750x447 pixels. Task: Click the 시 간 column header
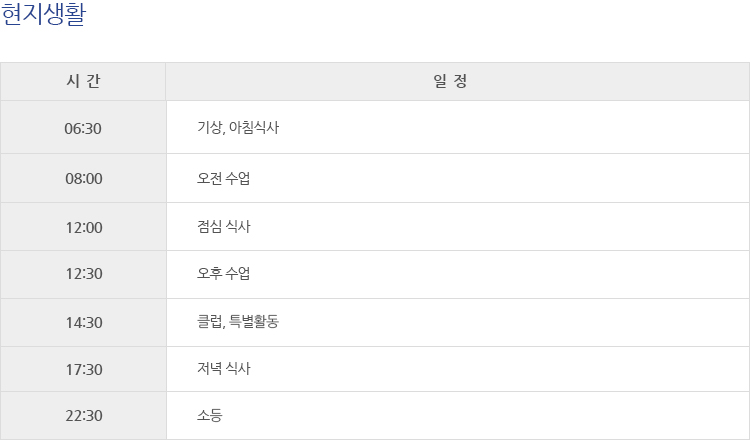pyautogui.click(x=83, y=82)
